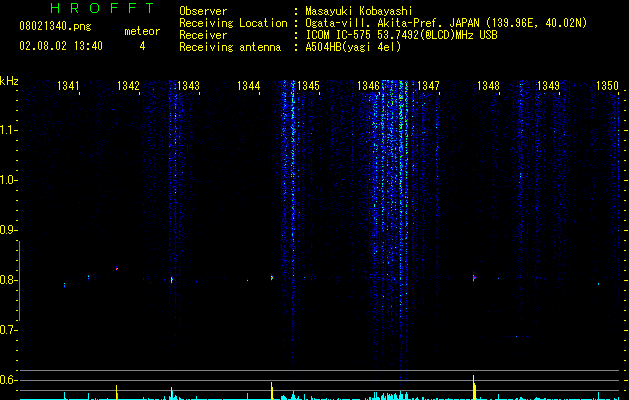Screen dimensions: 629x400
Task: Click the date stamp 02.08.02 13:40
Action: 61,46
